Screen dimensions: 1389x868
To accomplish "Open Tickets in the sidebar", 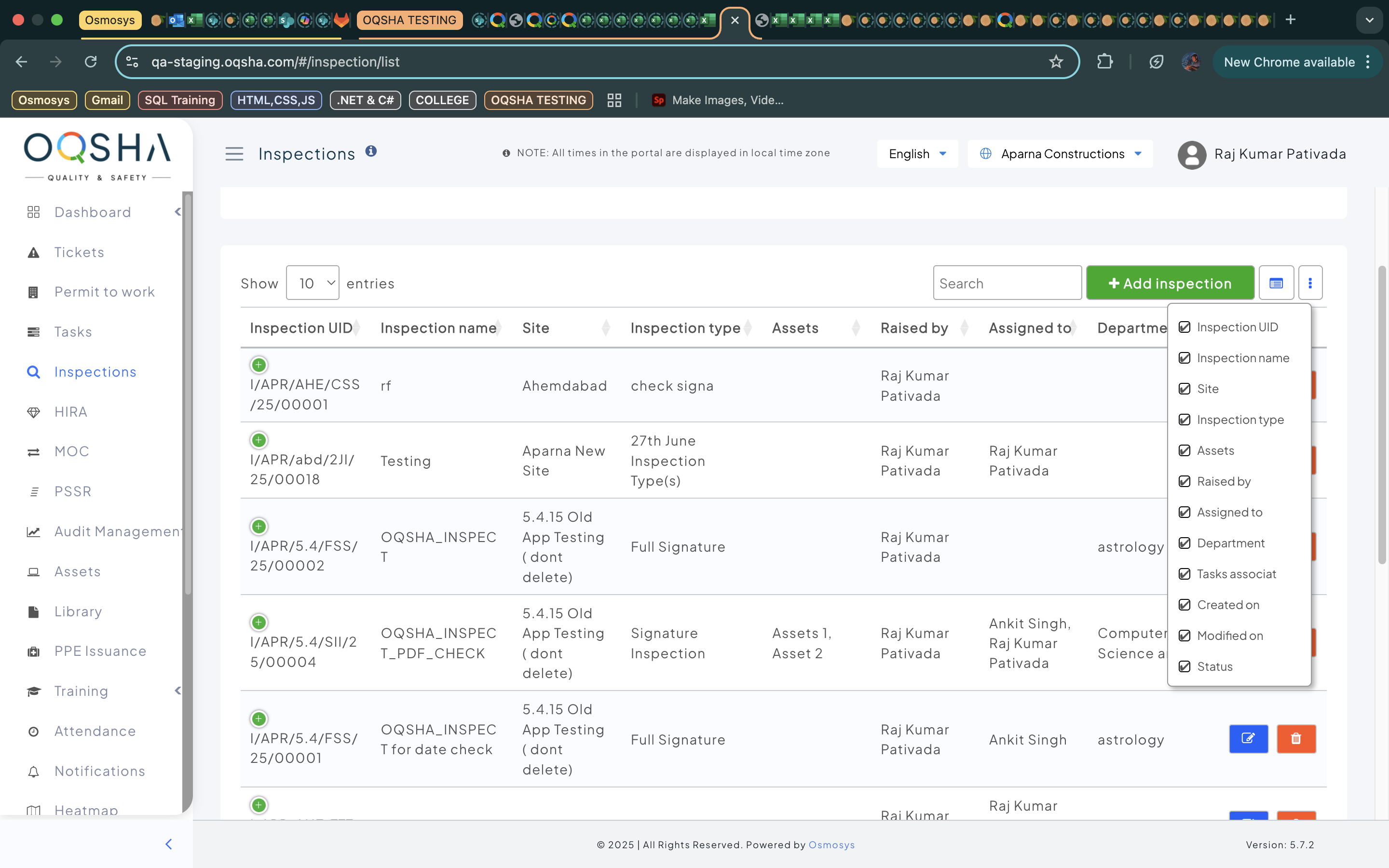I will [79, 252].
